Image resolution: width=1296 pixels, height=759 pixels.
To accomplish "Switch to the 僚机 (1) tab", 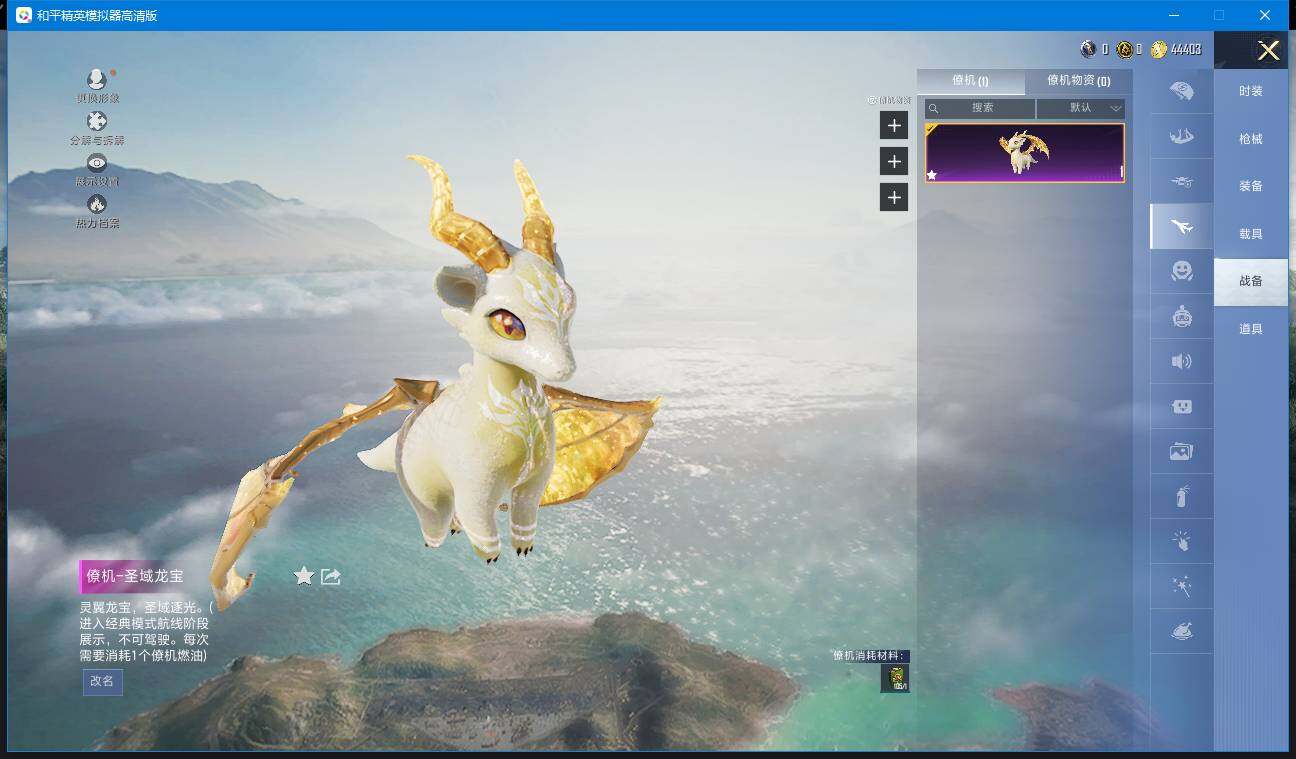I will (971, 81).
